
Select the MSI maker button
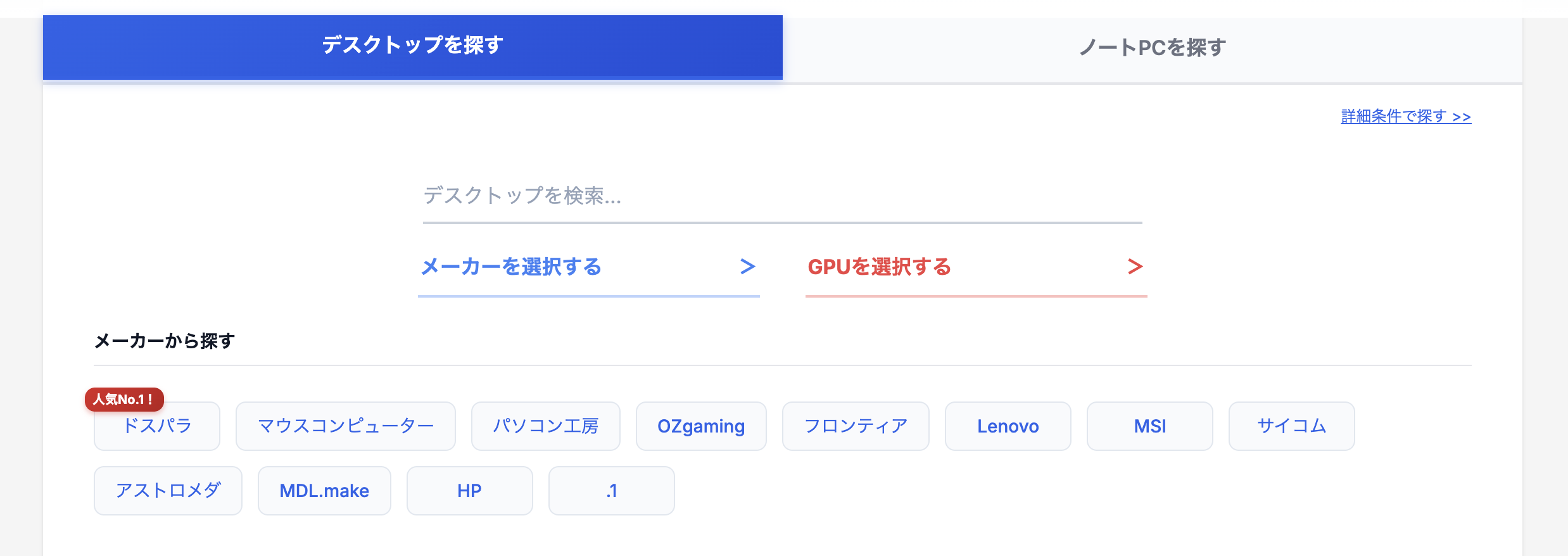tap(1149, 426)
